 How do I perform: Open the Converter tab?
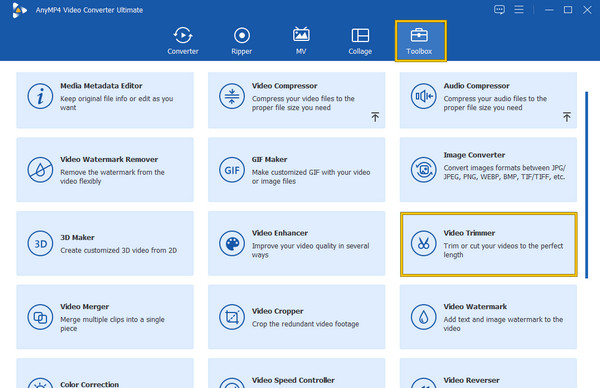click(183, 41)
